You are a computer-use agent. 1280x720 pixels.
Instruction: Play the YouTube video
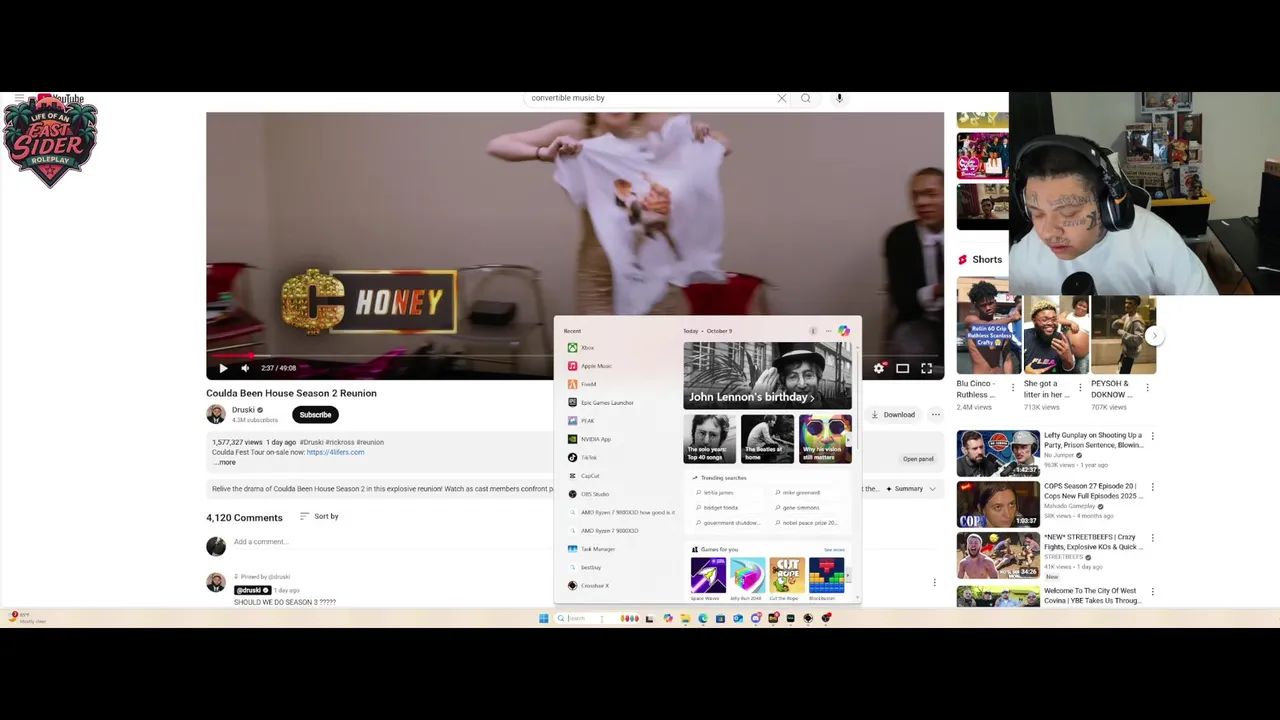point(223,368)
